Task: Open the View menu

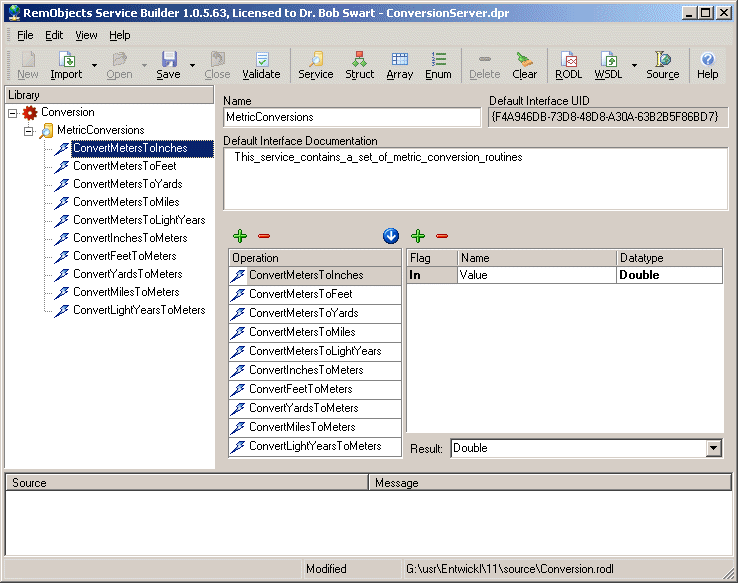Action: click(x=86, y=35)
